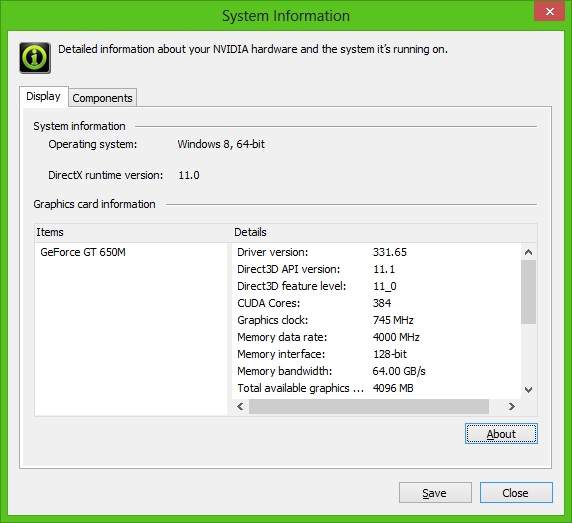Click the horizontal scrollbar right arrow

[512, 406]
